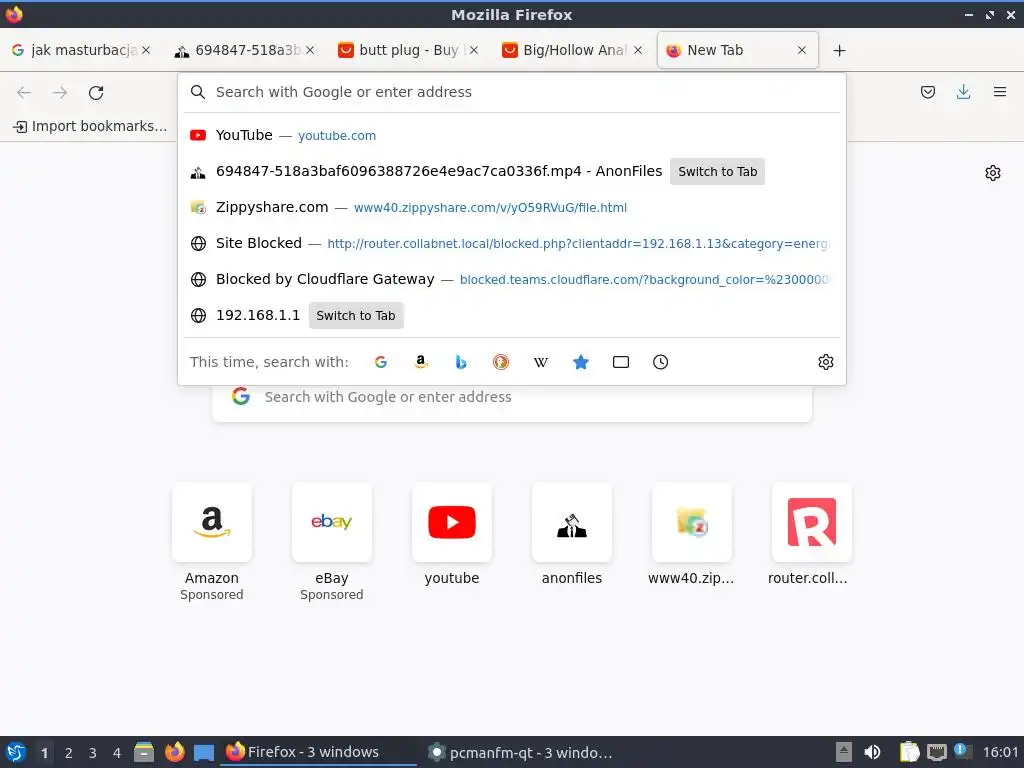The height and width of the screenshot is (768, 1024).
Task: Open the clipboard manager tray icon
Action: point(908,752)
